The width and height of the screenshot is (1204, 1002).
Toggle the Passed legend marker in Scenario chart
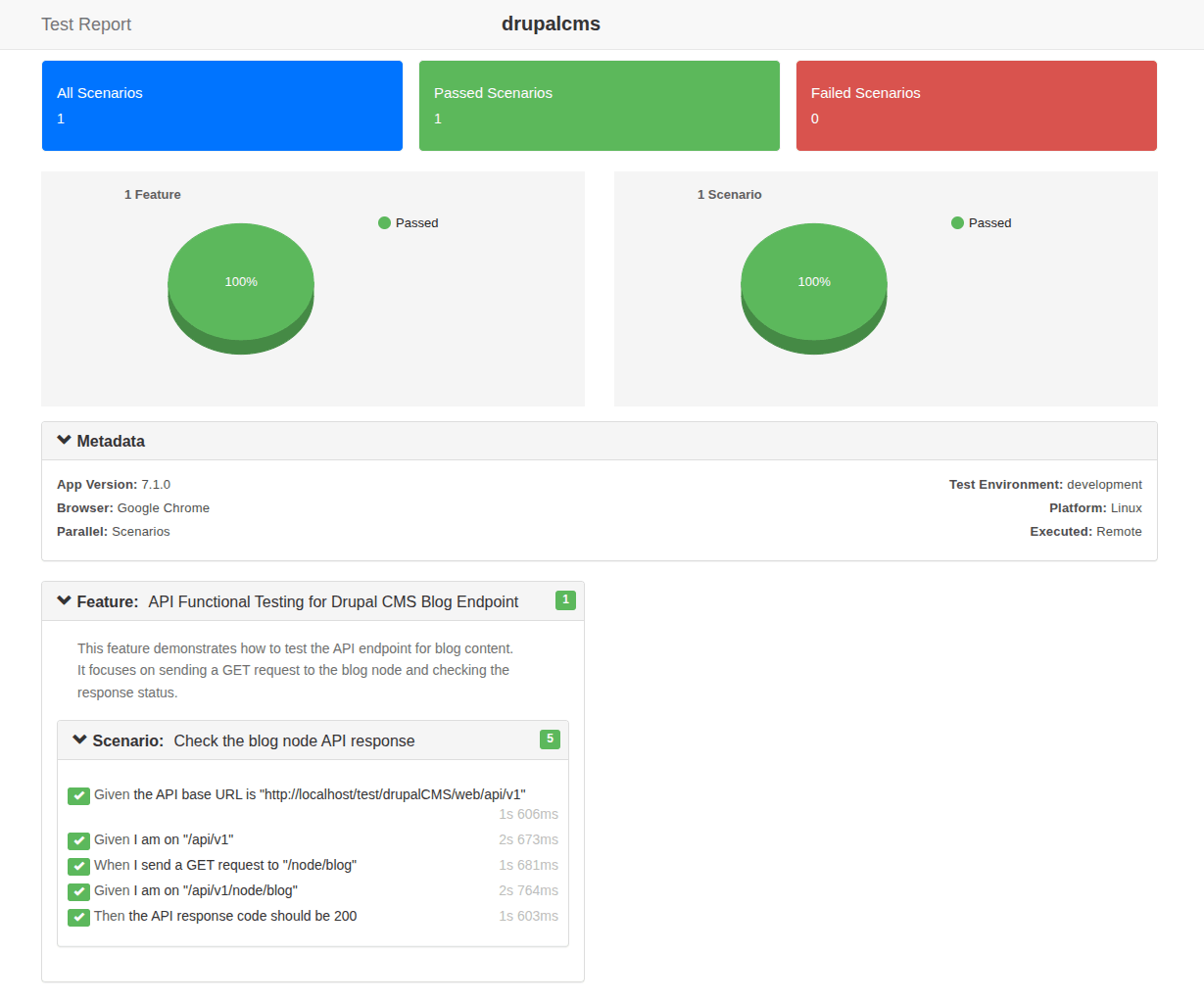[957, 223]
